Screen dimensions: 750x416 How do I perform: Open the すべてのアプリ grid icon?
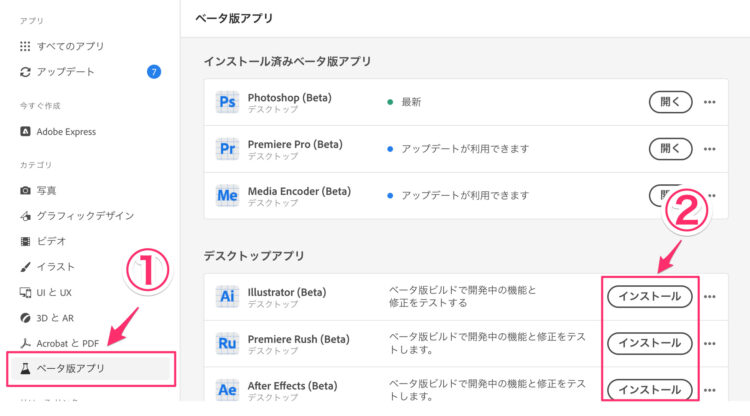(x=25, y=46)
